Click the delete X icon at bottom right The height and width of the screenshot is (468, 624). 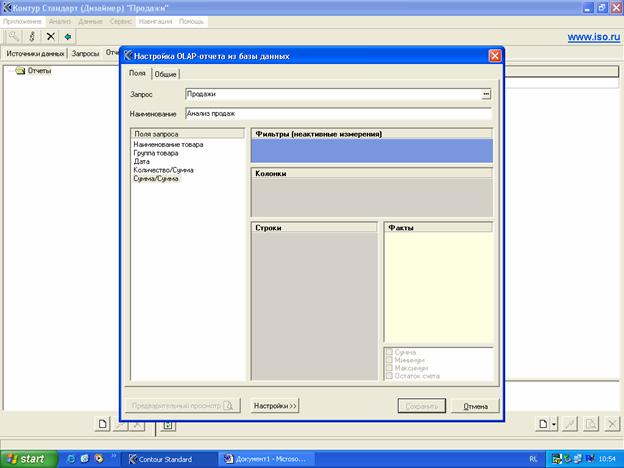[612, 424]
